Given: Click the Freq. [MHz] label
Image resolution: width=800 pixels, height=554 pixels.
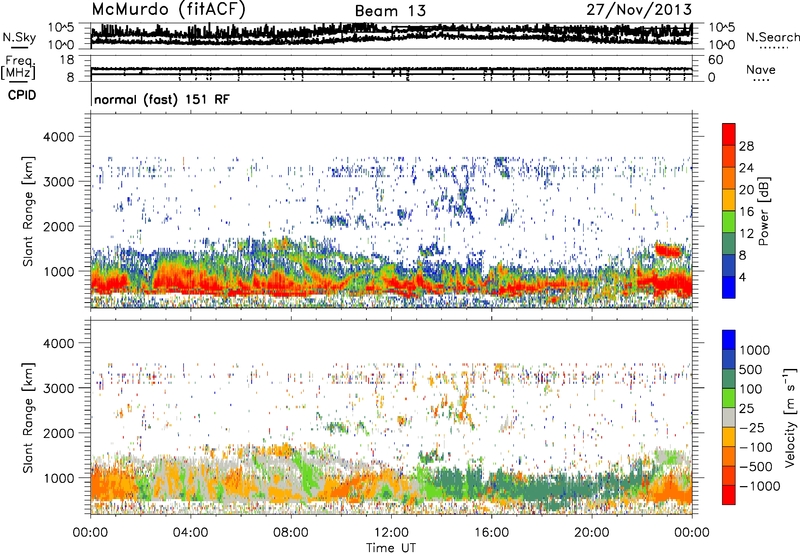Looking at the screenshot, I should [x=18, y=67].
